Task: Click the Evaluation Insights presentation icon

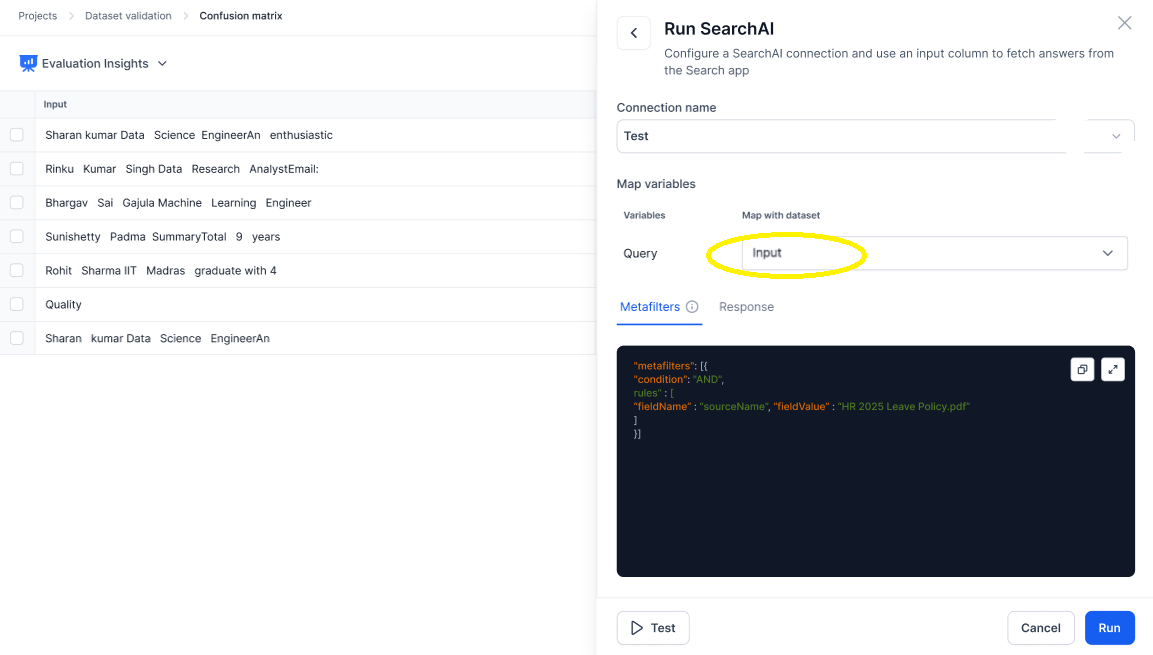Action: pos(28,63)
